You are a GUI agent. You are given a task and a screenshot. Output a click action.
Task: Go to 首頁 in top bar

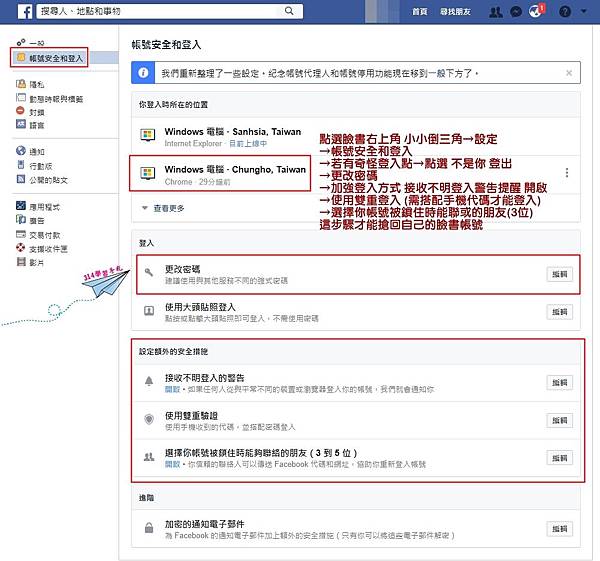pyautogui.click(x=419, y=12)
